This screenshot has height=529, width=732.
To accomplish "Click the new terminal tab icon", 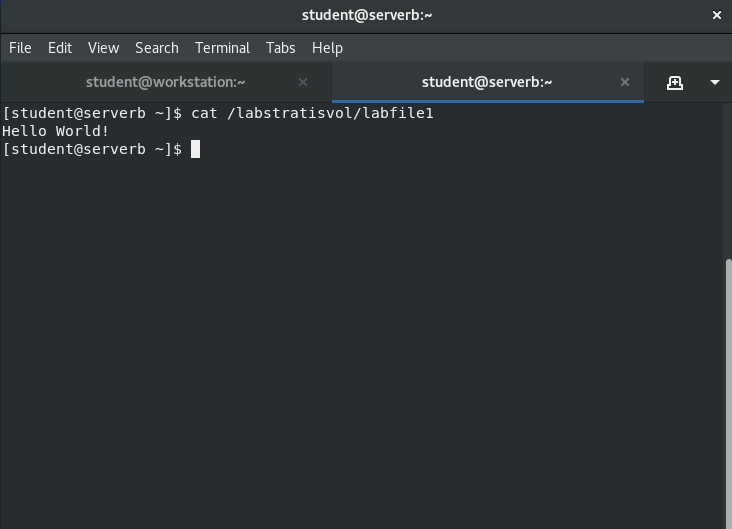I will click(675, 82).
